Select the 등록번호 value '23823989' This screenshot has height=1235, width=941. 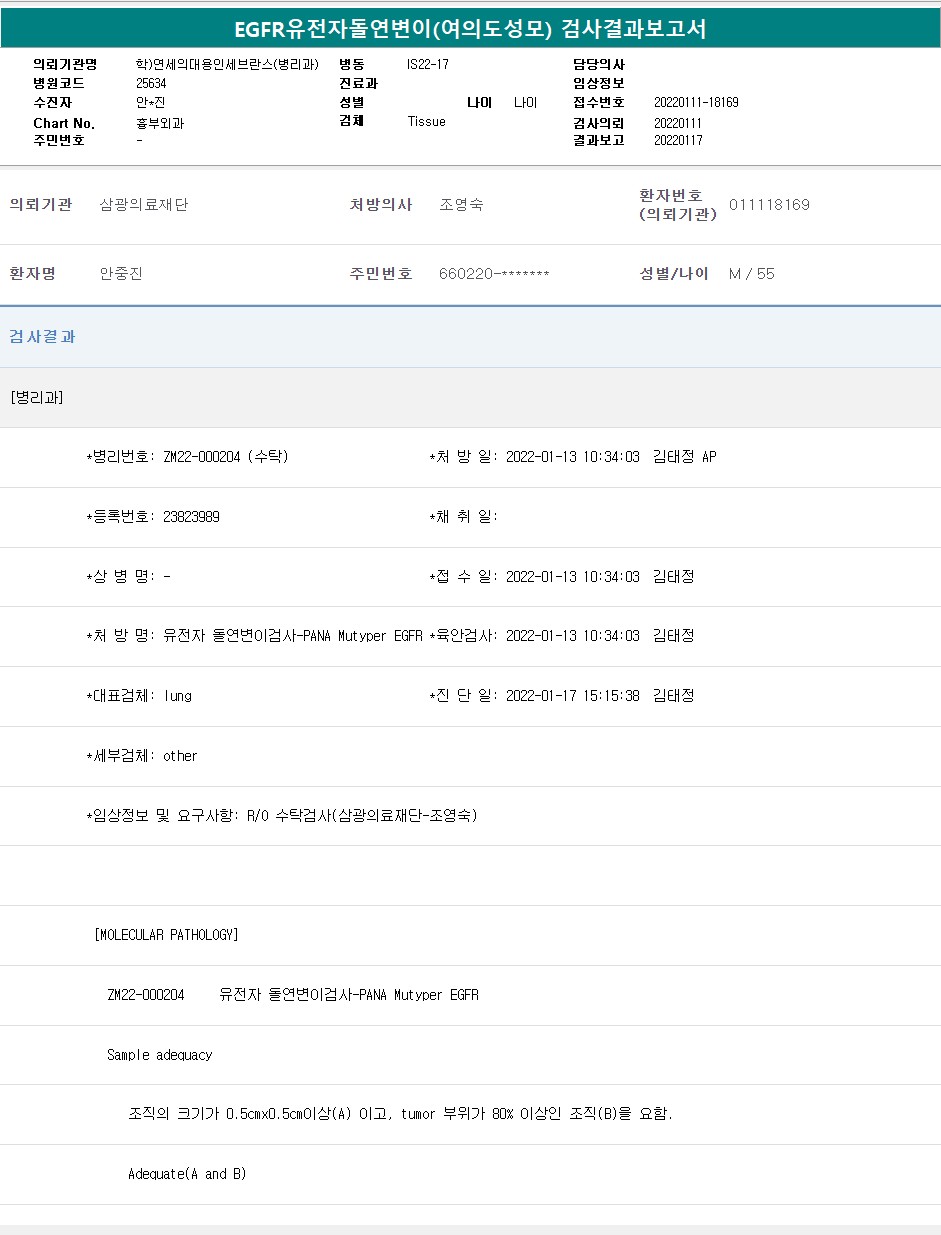[191, 517]
